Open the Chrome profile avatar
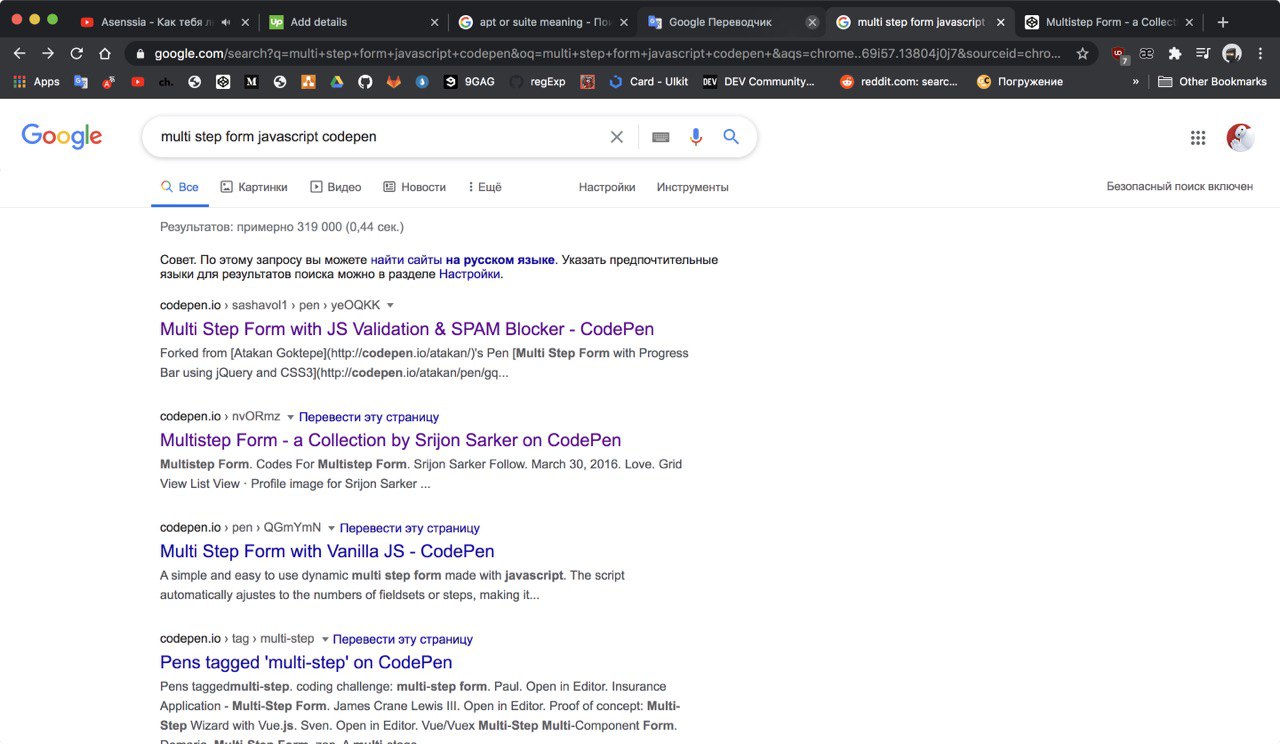The height and width of the screenshot is (744, 1280). tap(1232, 53)
